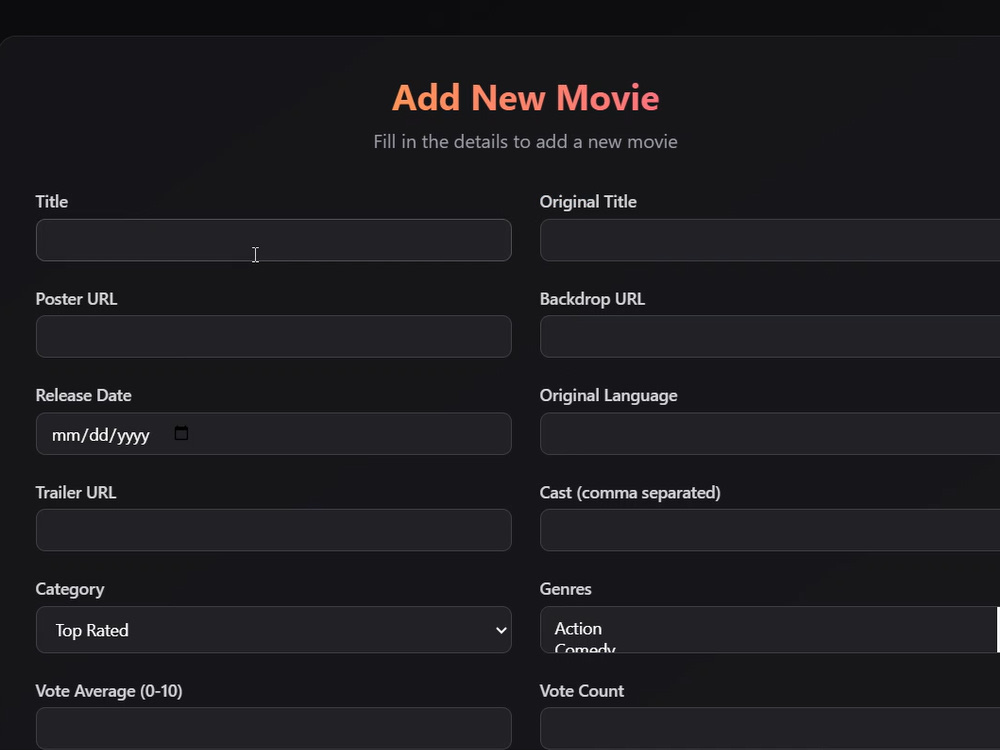Click the Release Date label
The image size is (1000, 750).
point(84,395)
